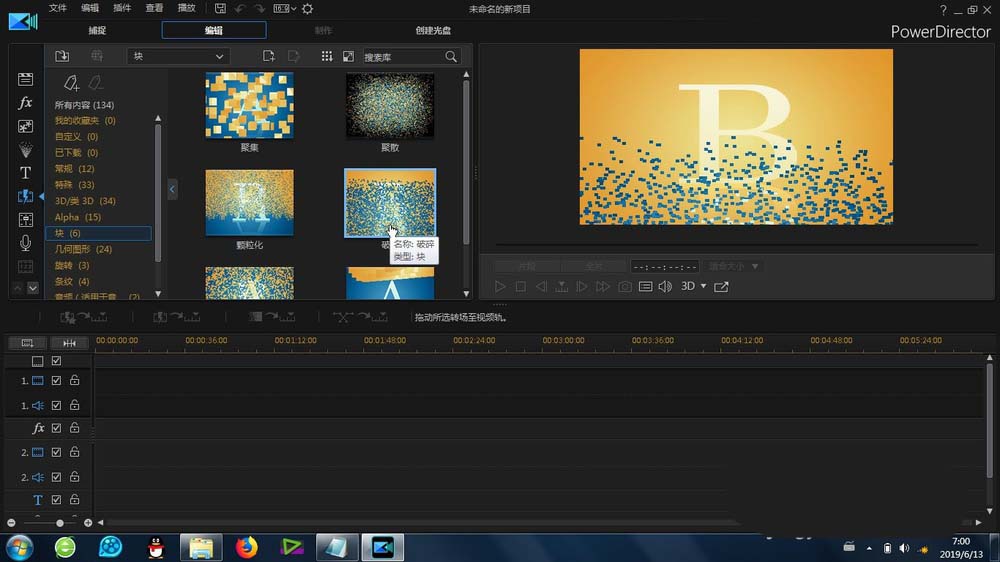Collapse the category panel with left chevron
The width and height of the screenshot is (1000, 562).
tap(172, 188)
